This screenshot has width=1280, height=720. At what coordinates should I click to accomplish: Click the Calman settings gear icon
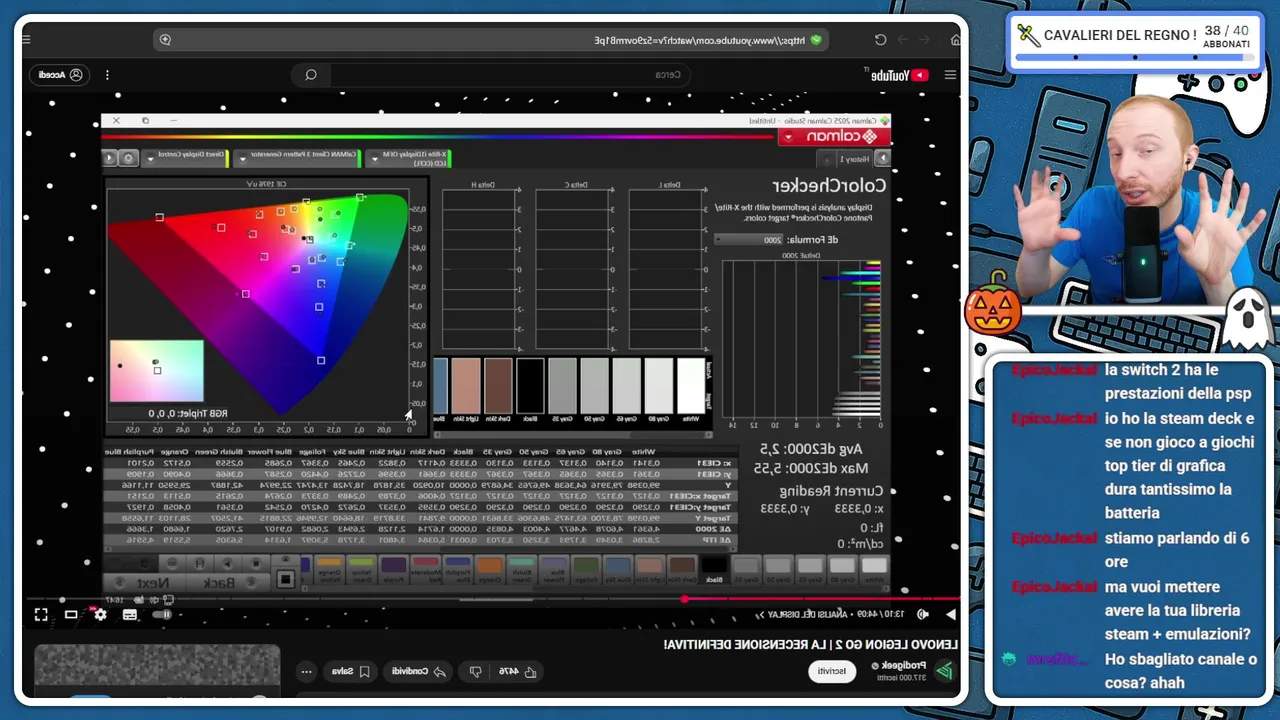[127, 158]
